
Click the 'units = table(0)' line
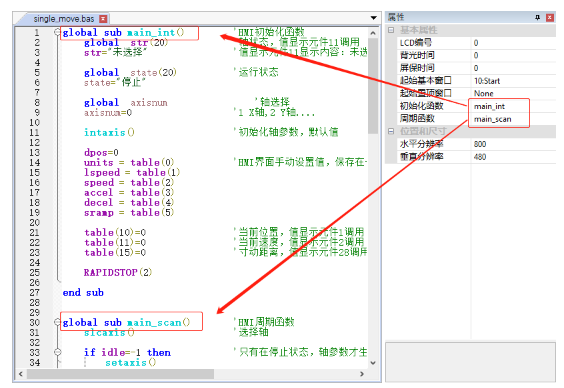[129, 163]
